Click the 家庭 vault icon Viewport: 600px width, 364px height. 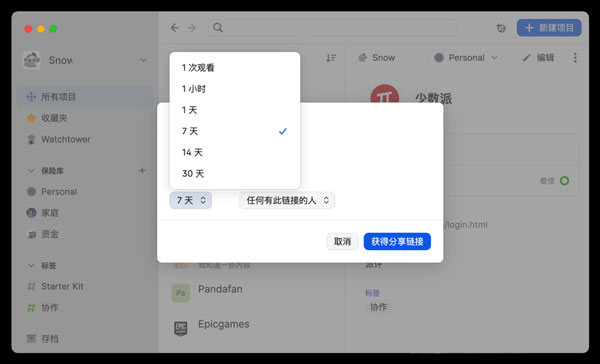coord(31,213)
